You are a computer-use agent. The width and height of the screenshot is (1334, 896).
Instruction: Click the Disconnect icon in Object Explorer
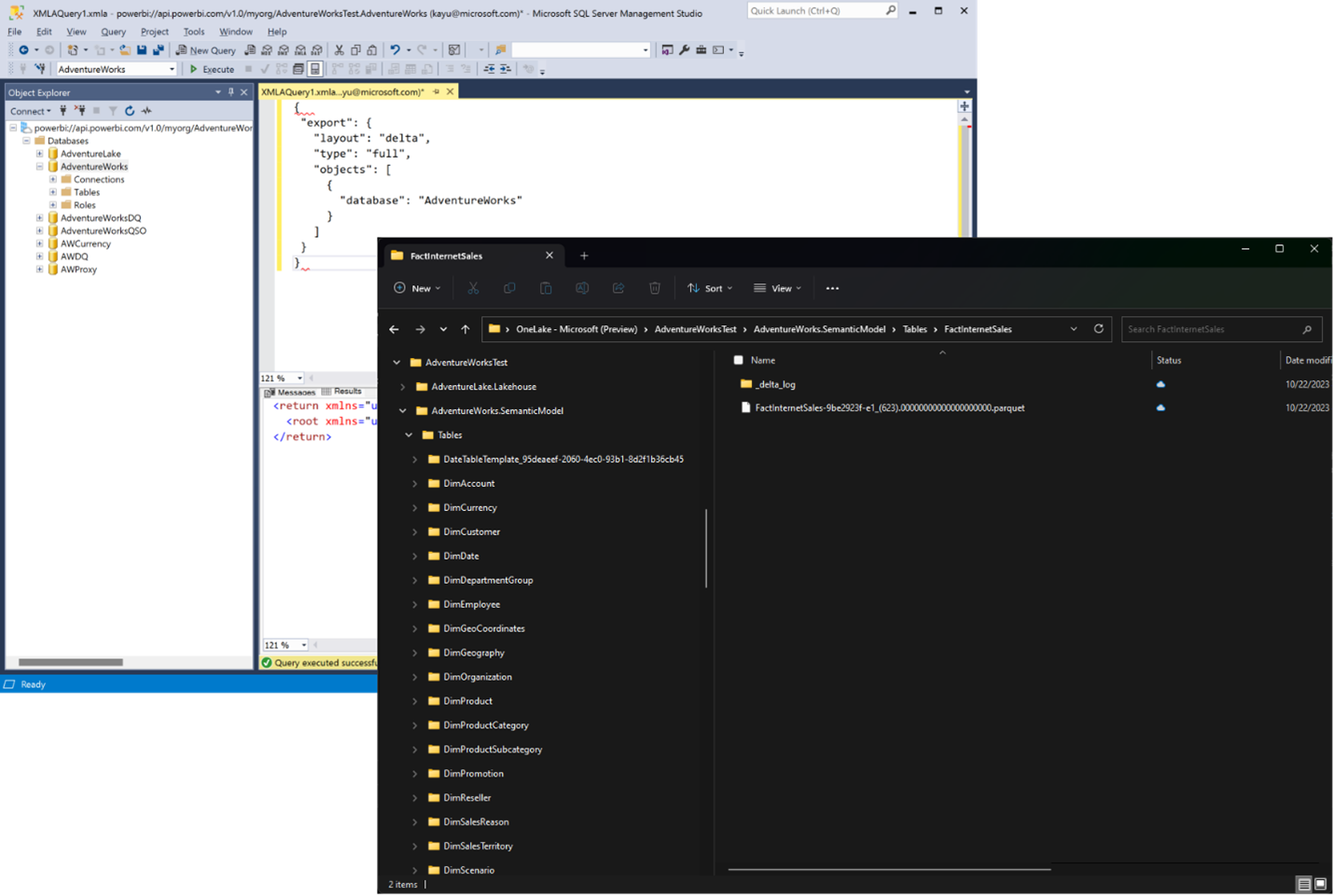(81, 110)
